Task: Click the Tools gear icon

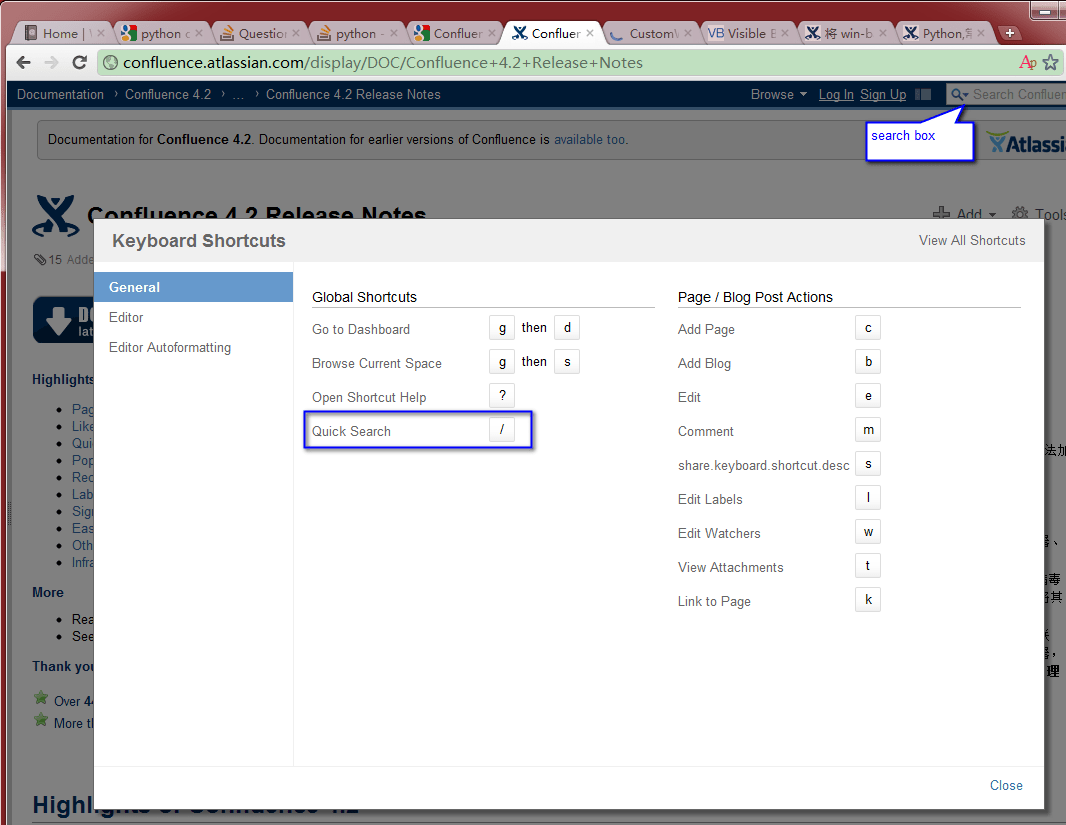Action: click(x=1020, y=213)
